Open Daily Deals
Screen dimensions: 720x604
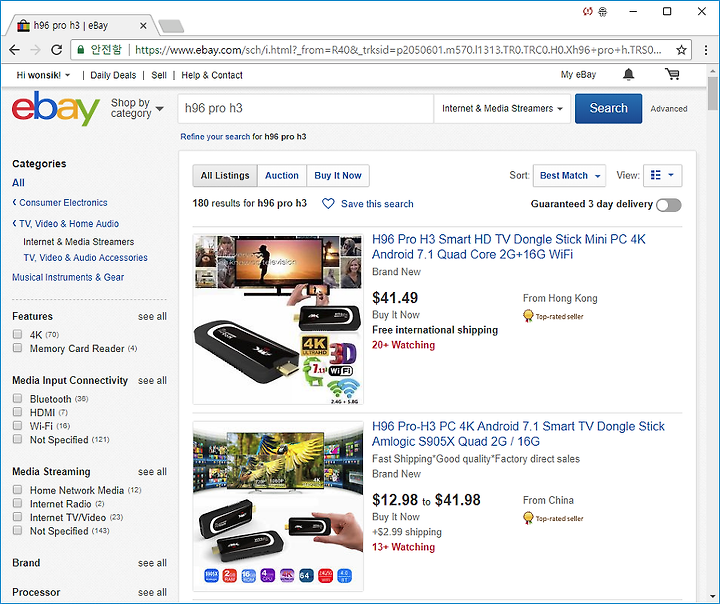pos(113,75)
